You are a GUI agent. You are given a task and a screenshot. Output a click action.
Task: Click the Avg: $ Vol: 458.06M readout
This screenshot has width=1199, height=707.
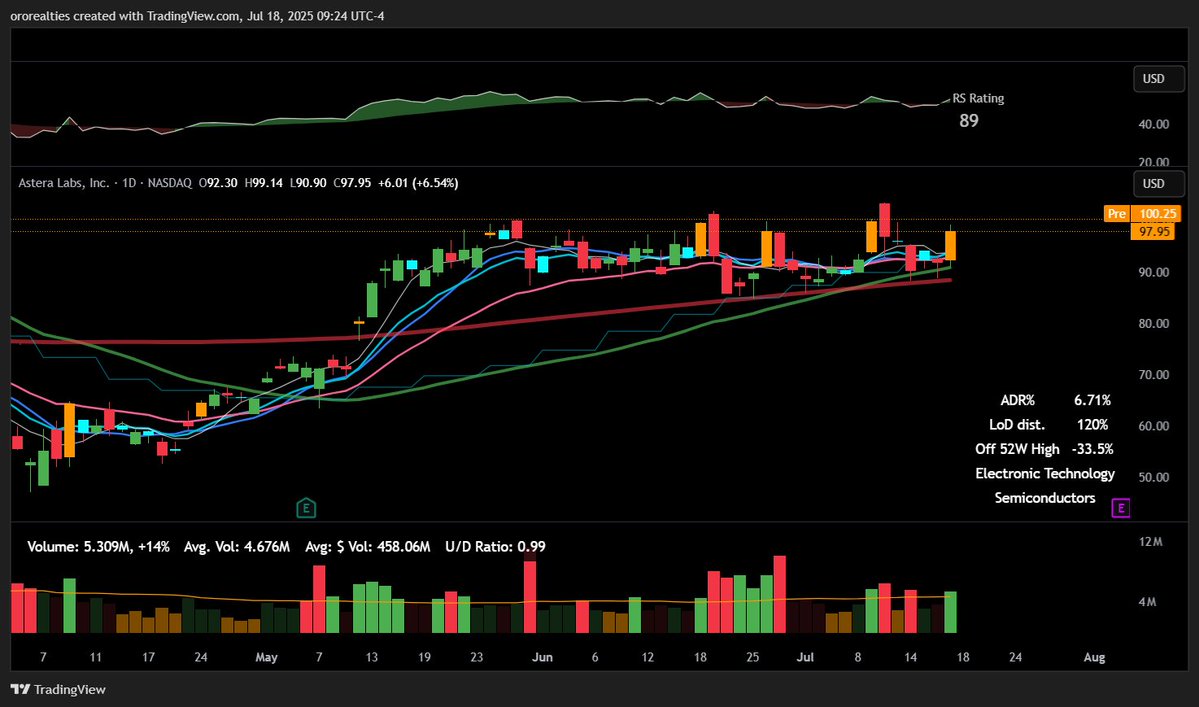click(x=368, y=546)
